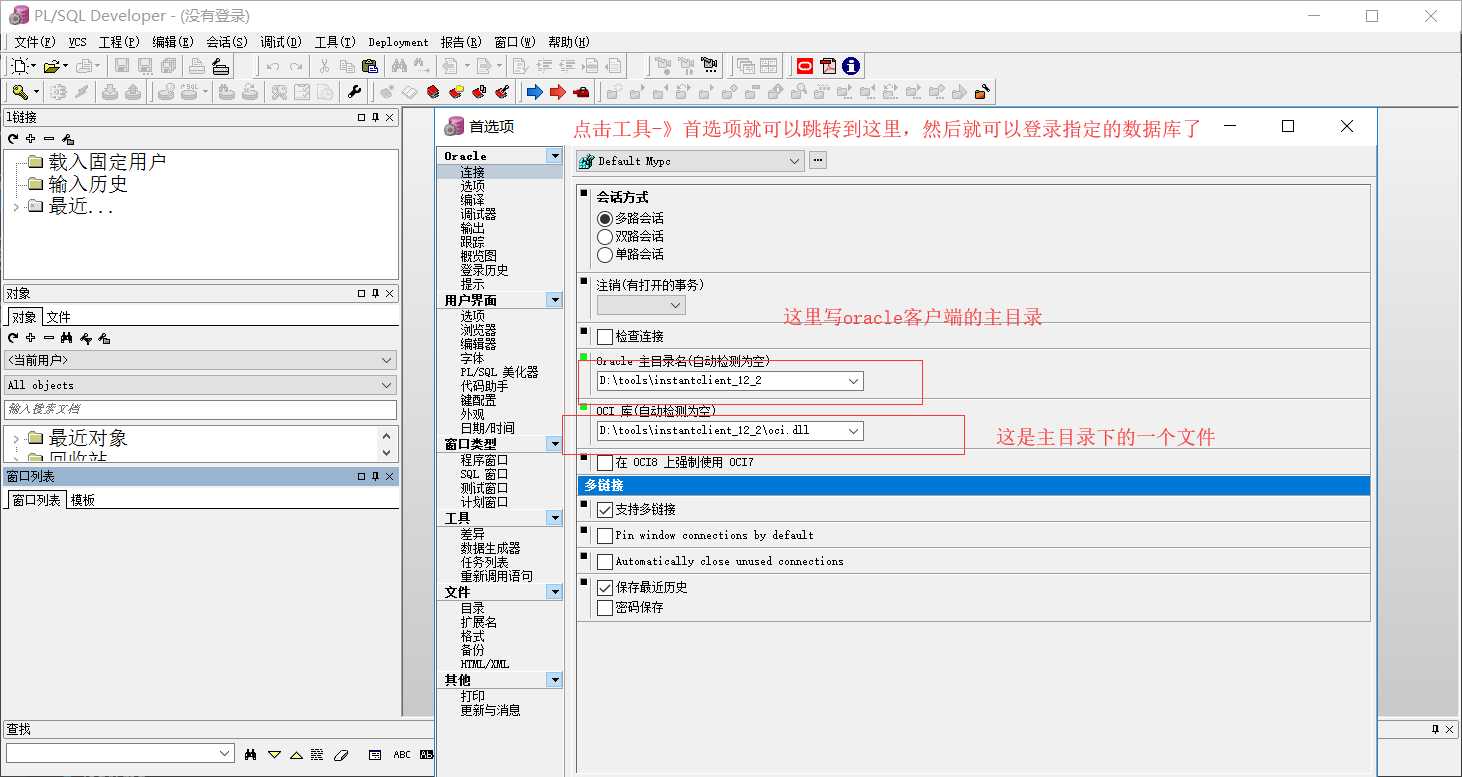Screen dimensions: 1462x777
Task: Select SQL 窗口 preference page
Action: (x=484, y=474)
